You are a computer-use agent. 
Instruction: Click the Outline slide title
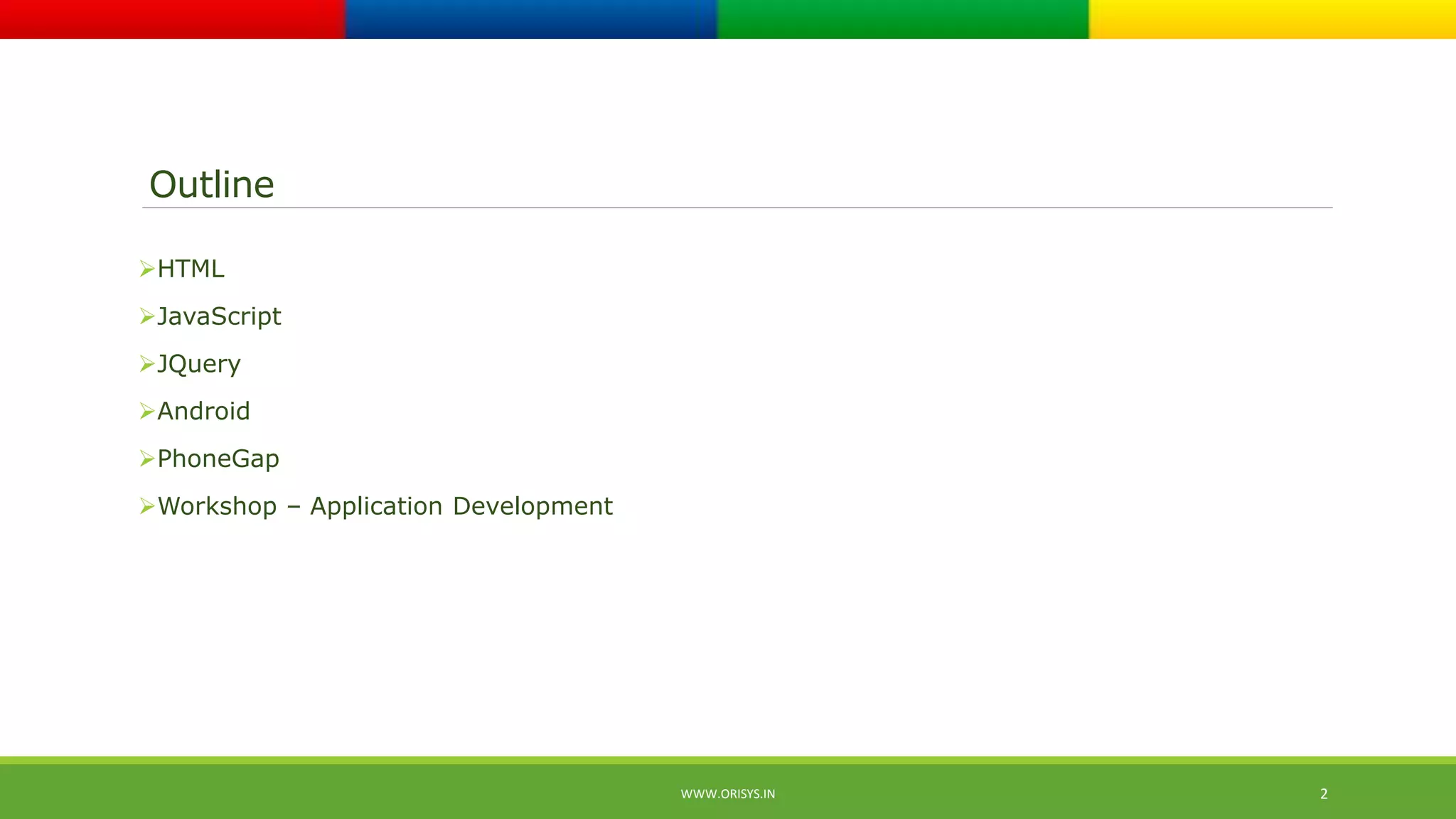211,185
